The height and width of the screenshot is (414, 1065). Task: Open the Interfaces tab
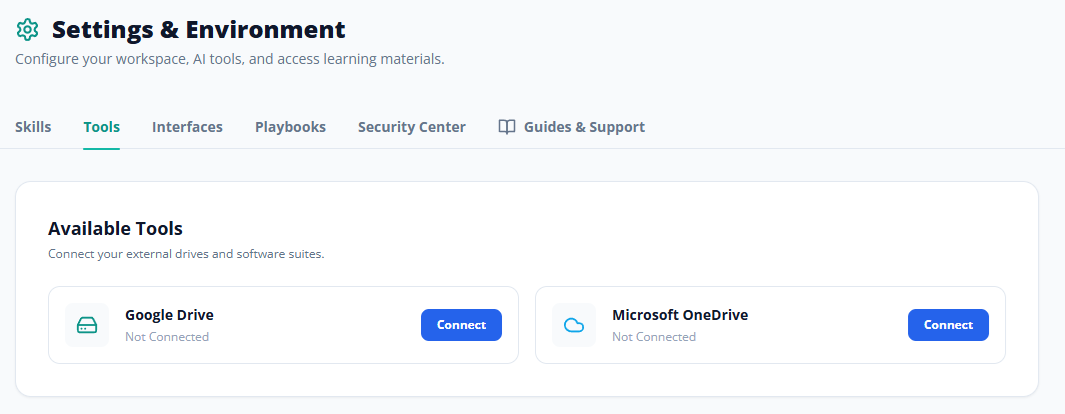click(187, 127)
